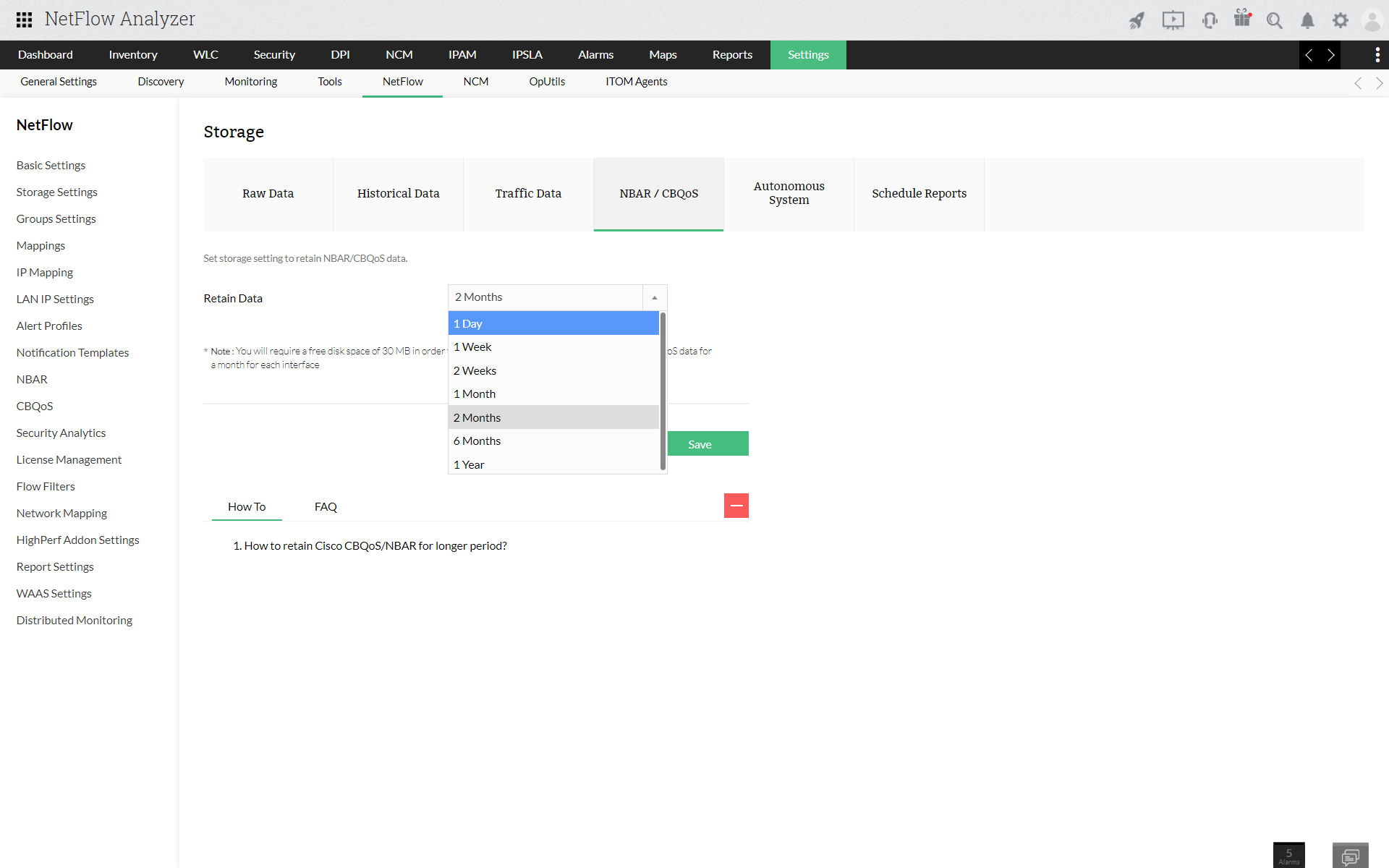Open support via the headset icon
Viewport: 1389px width, 868px height.
pyautogui.click(x=1210, y=20)
